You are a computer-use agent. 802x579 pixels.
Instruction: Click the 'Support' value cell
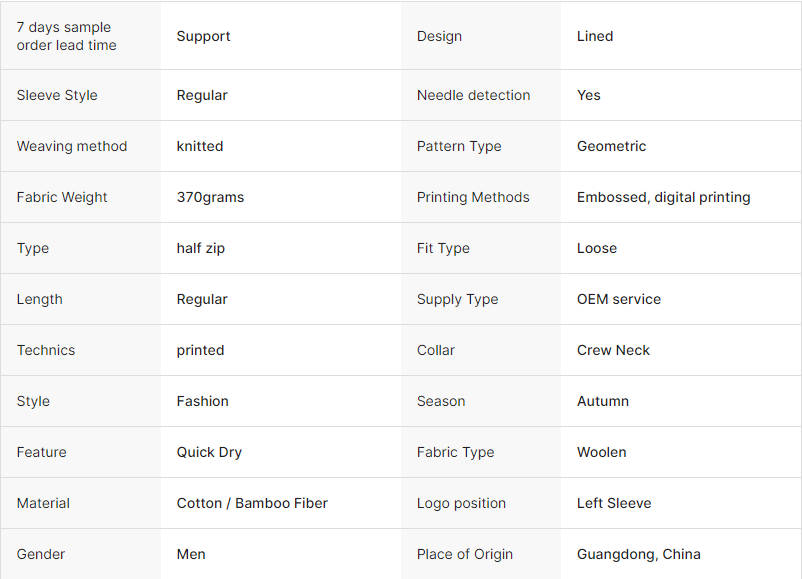[x=203, y=36]
